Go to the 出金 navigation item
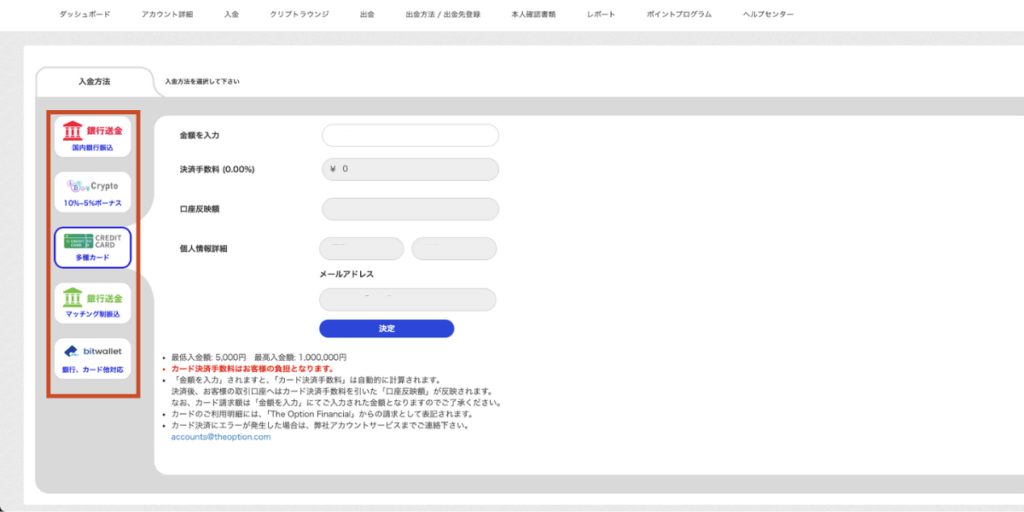 [367, 14]
